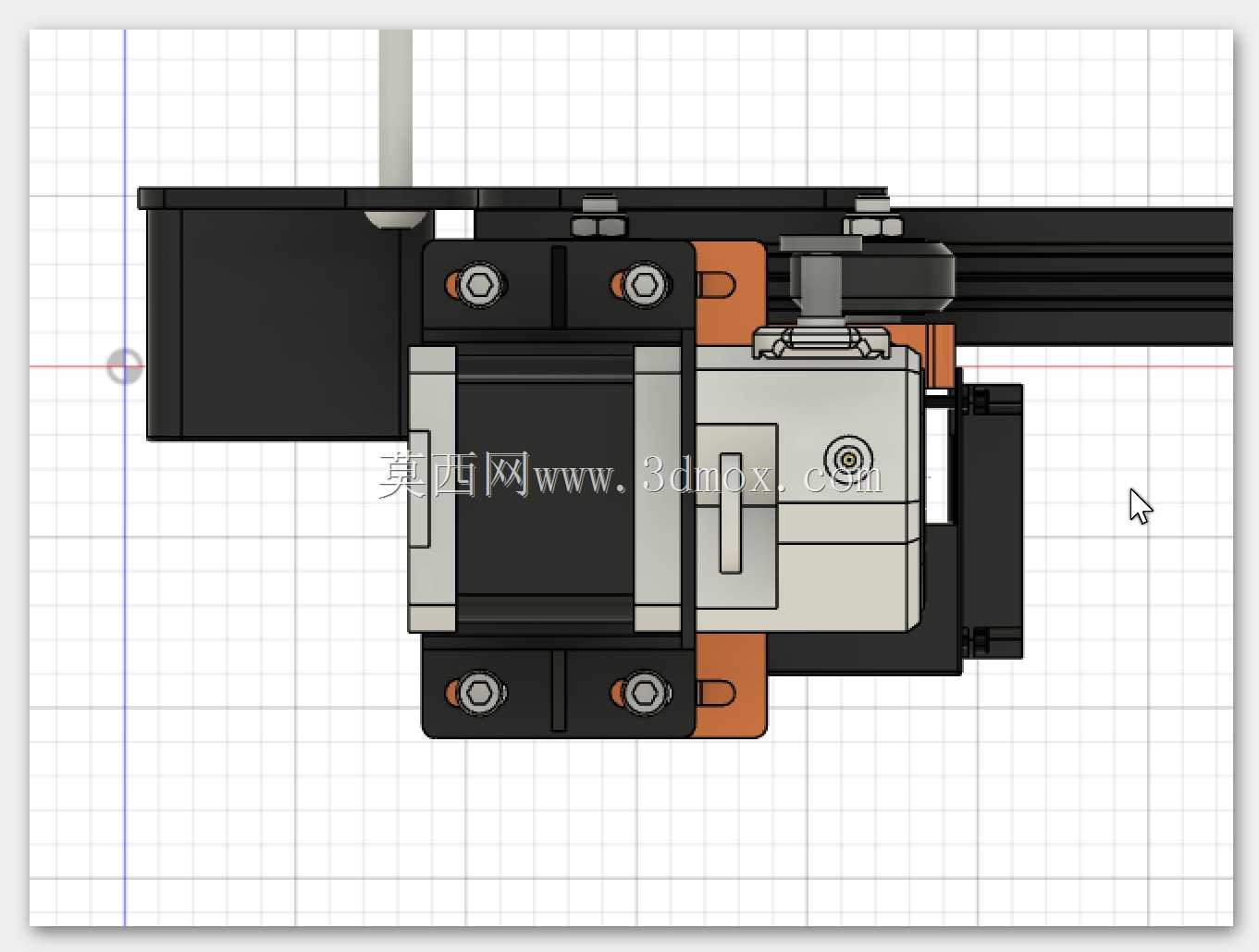
Task: Select the vertical grey rod above the assembly
Action: pos(396,109)
